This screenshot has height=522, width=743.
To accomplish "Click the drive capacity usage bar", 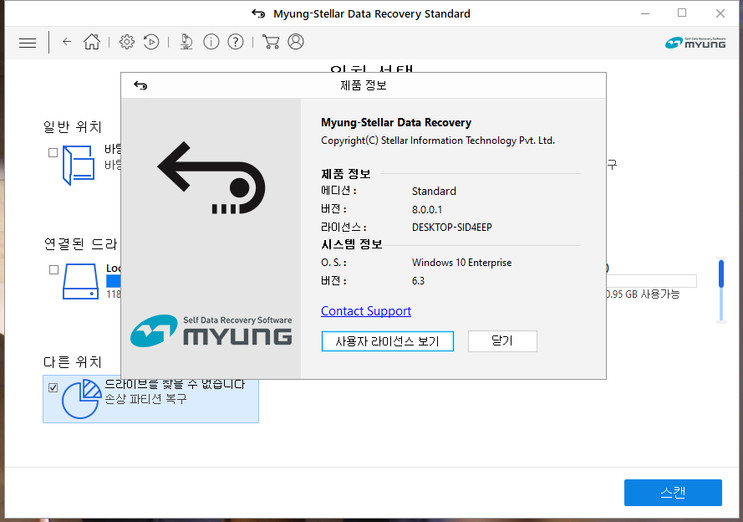I will (652, 280).
